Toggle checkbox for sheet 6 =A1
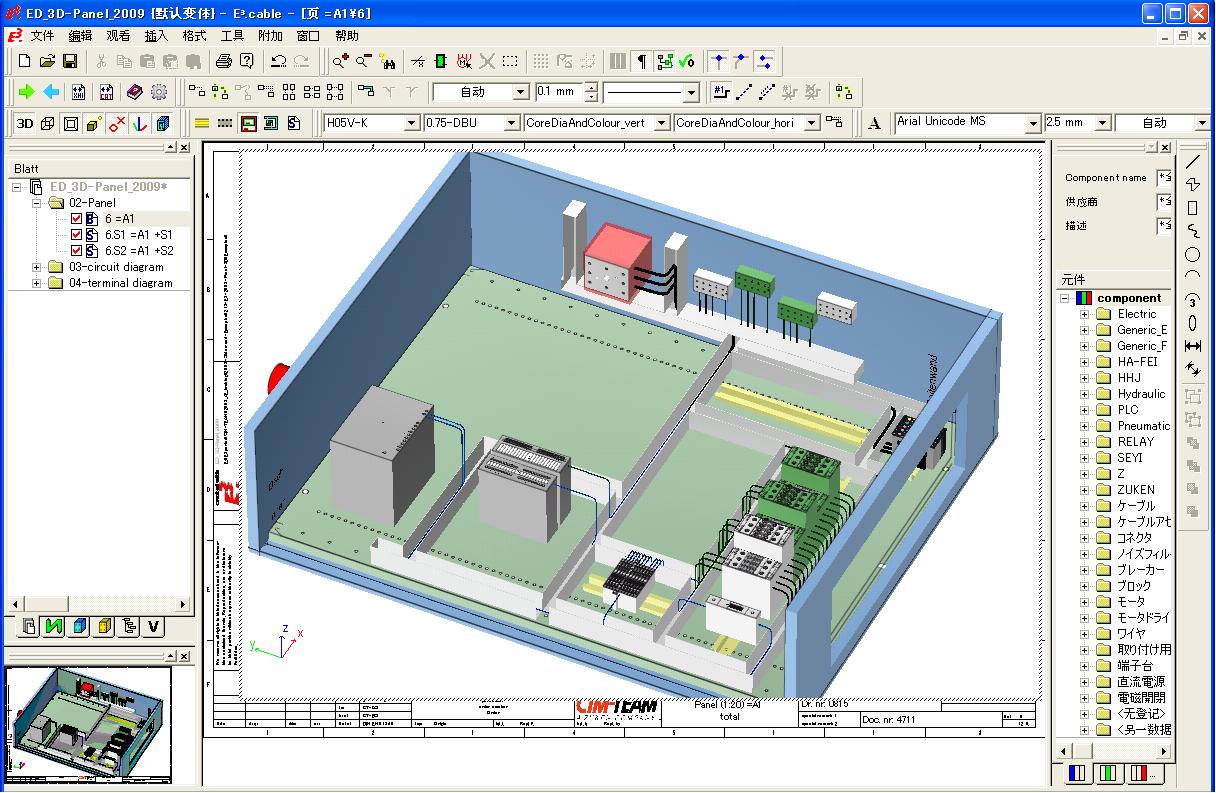Viewport: 1216px width, 793px height. 77,218
